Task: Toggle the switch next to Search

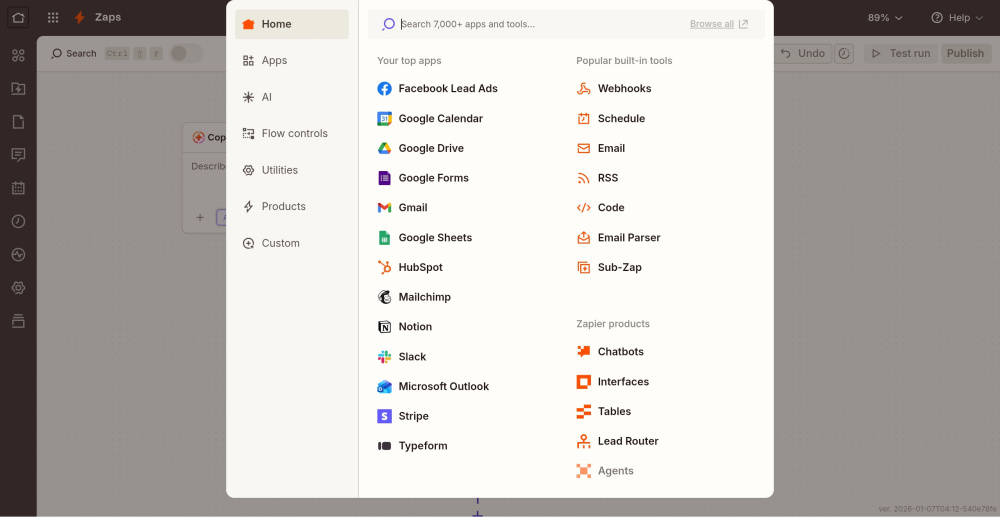Action: pos(185,53)
